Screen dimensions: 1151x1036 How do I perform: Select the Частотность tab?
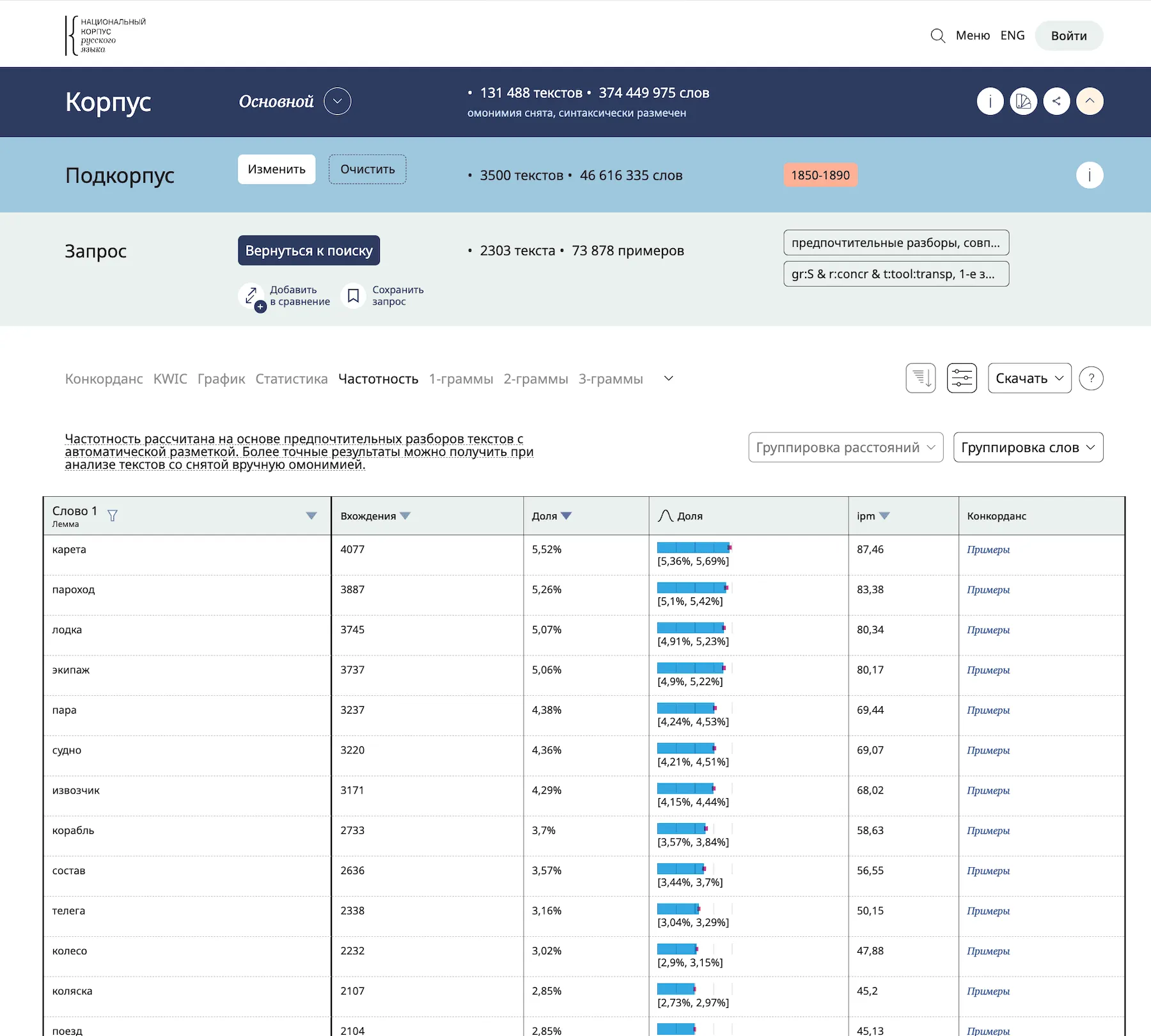(x=379, y=379)
